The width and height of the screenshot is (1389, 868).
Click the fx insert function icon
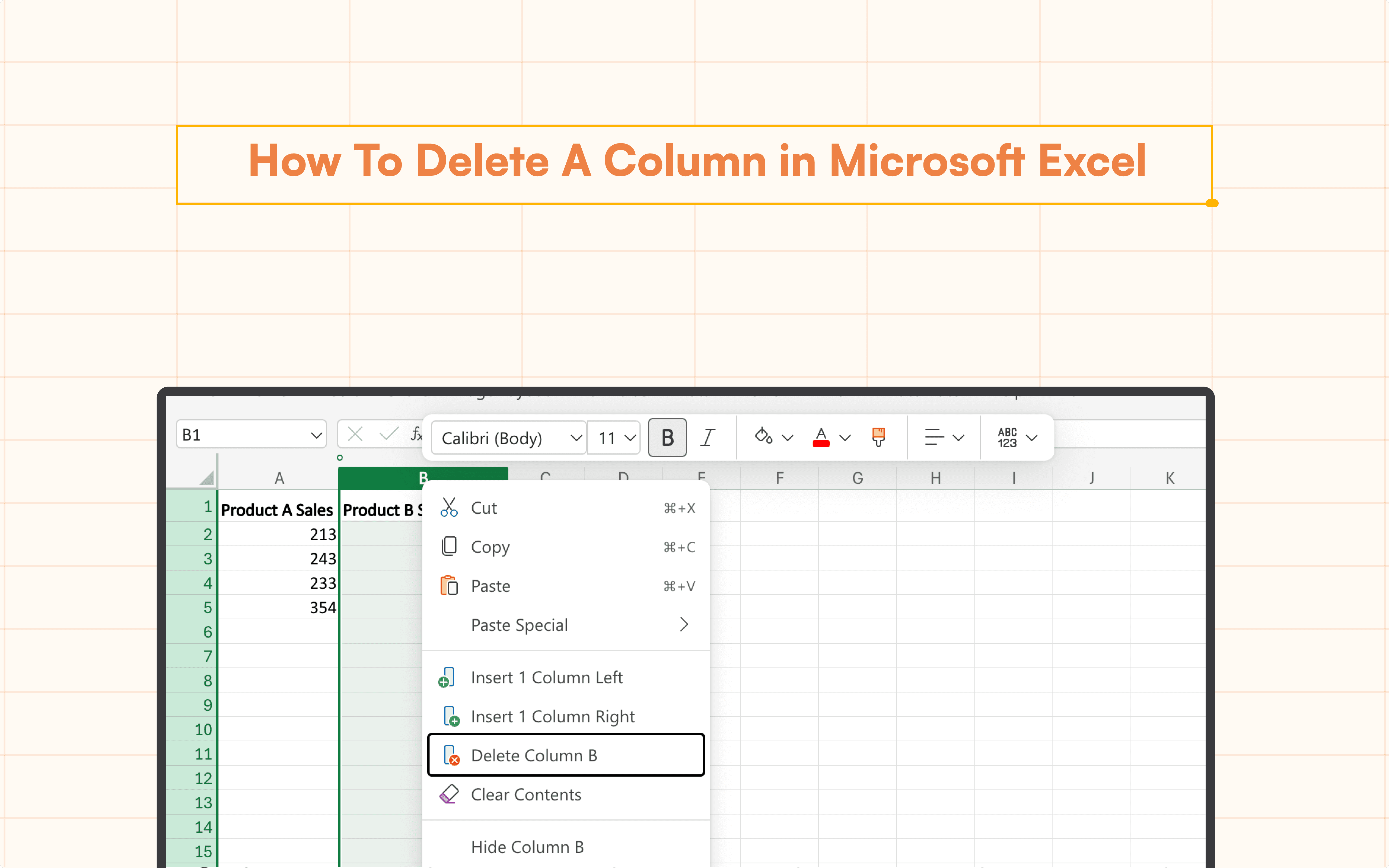click(x=417, y=435)
